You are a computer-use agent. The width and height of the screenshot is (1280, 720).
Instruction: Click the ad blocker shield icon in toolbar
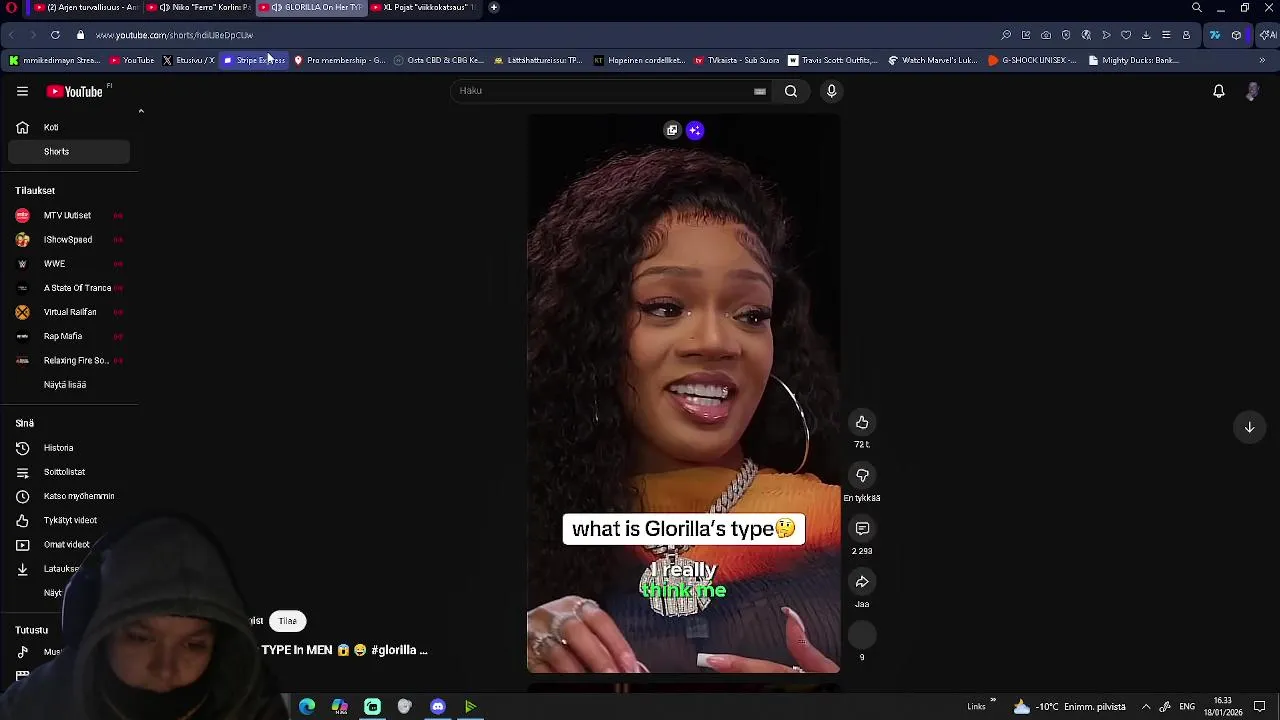point(1066,35)
